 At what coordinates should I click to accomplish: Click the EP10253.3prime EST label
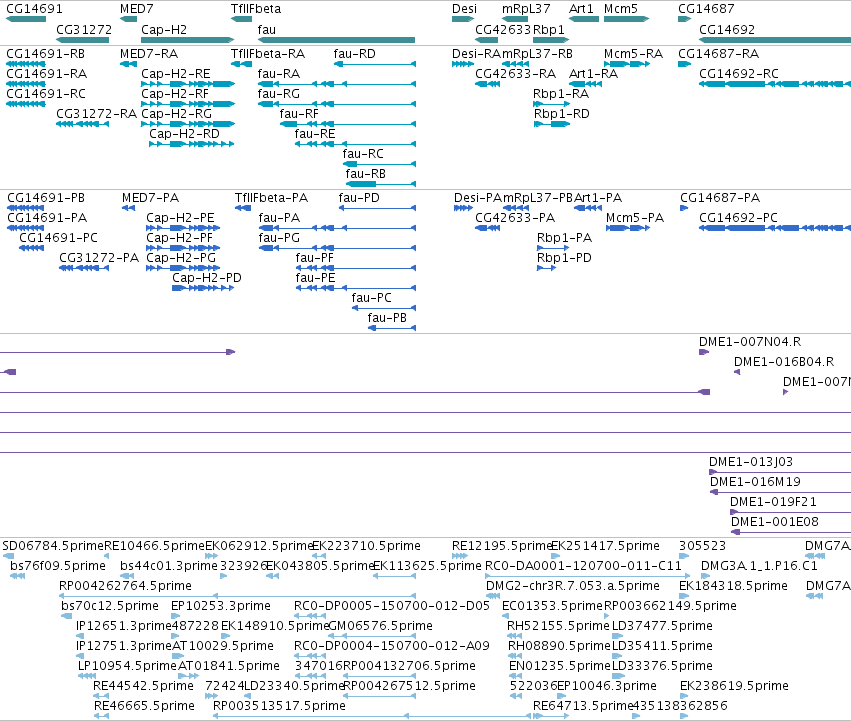coord(220,606)
